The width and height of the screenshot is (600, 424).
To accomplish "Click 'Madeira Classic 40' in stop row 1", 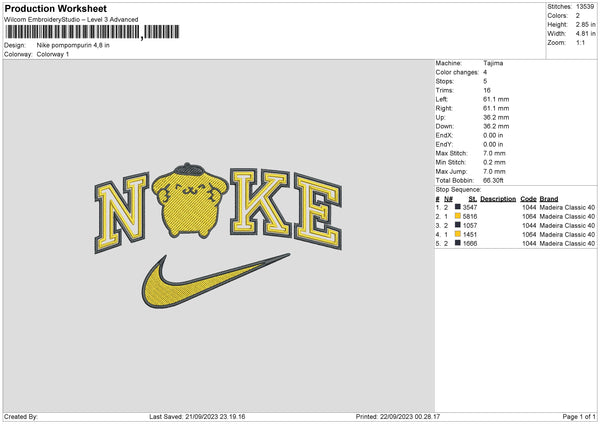I will (567, 207).
